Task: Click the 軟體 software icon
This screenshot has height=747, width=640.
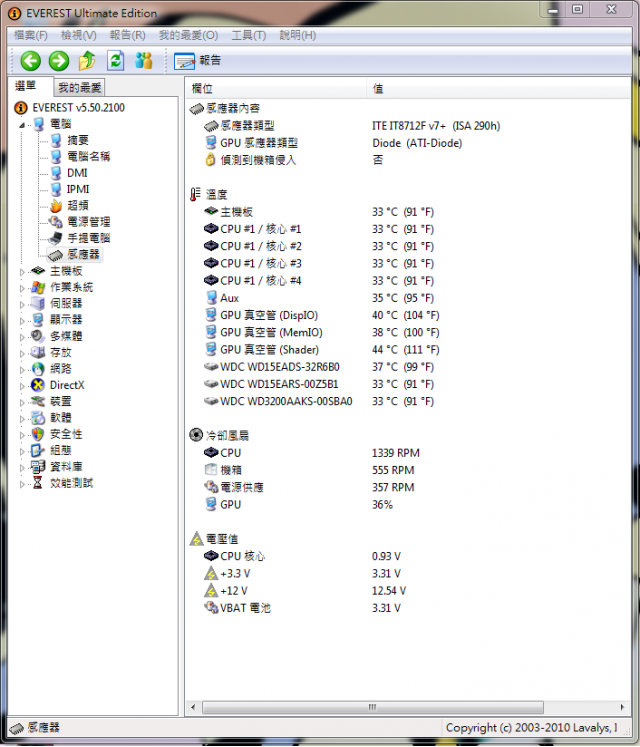Action: (38, 418)
